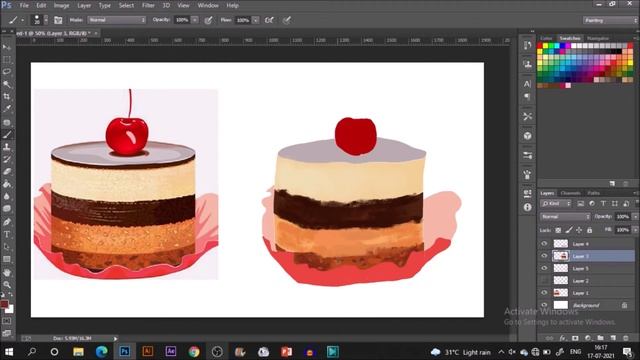This screenshot has height=360, width=640.
Task: Select the Eraser tool
Action: [7, 172]
